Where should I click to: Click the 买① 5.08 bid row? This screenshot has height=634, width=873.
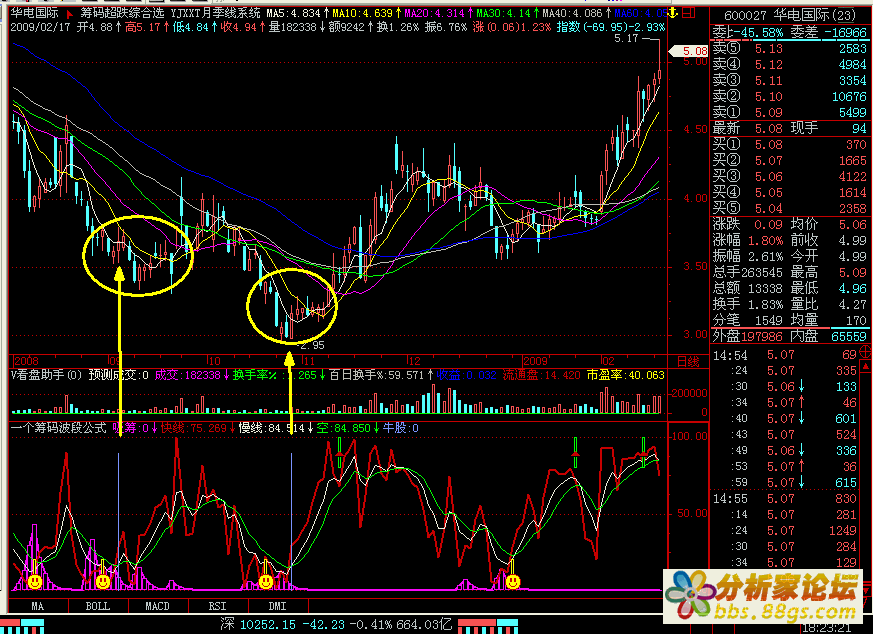point(790,145)
